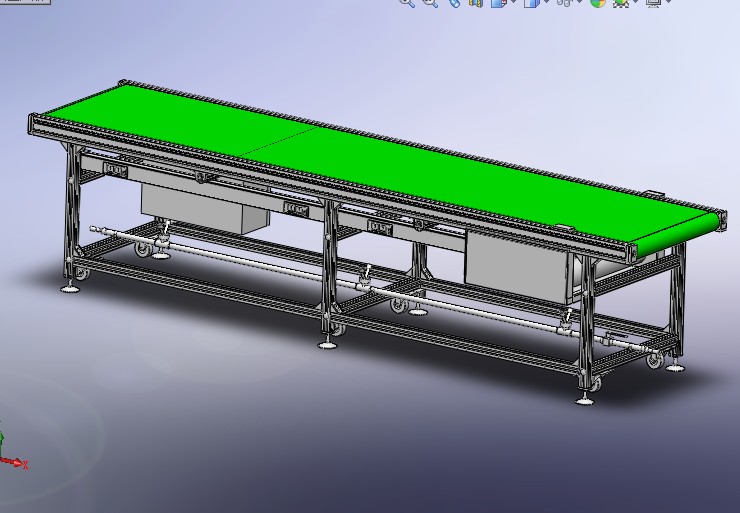This screenshot has width=740, height=513.
Task: Click the Previous View icon
Action: (x=454, y=2)
